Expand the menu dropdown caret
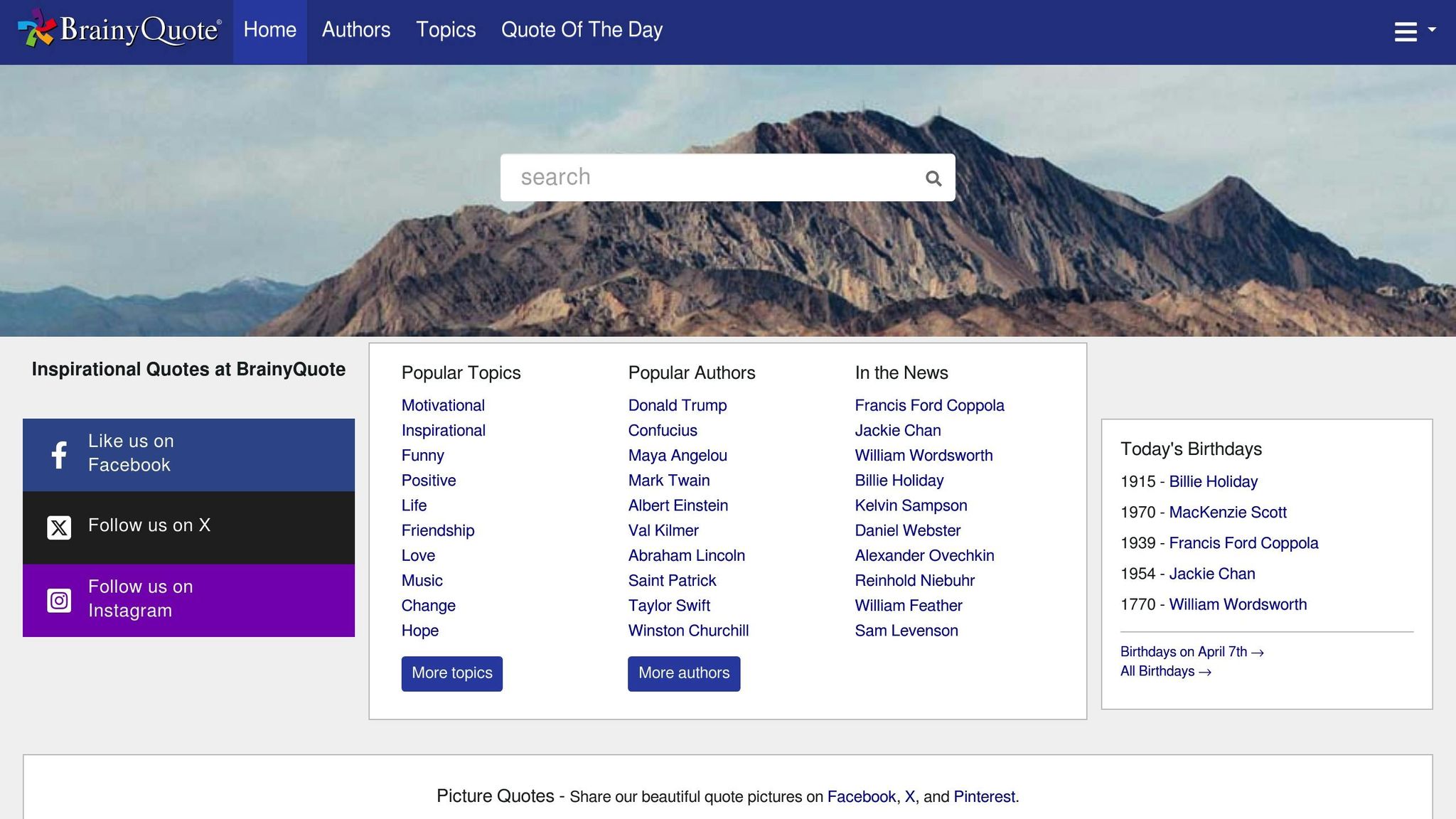 tap(1432, 30)
